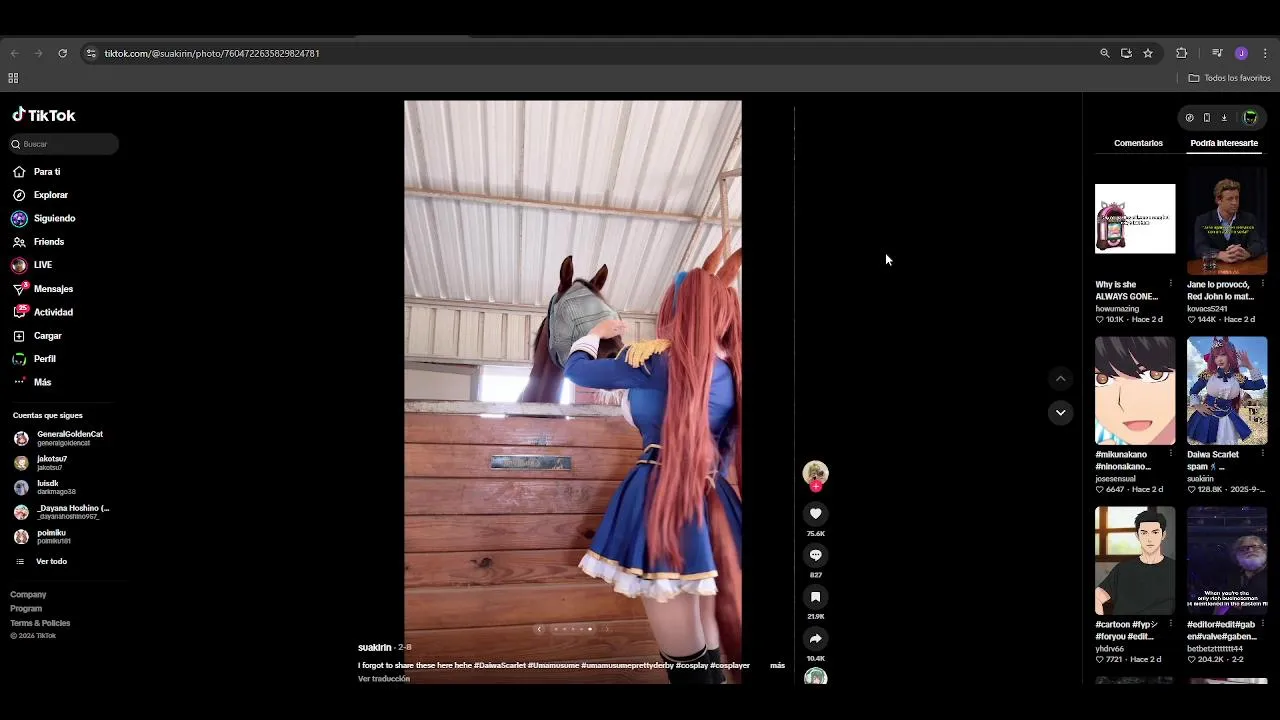Show previous photo in the carousel
Image resolution: width=1280 pixels, height=720 pixels.
click(x=539, y=629)
